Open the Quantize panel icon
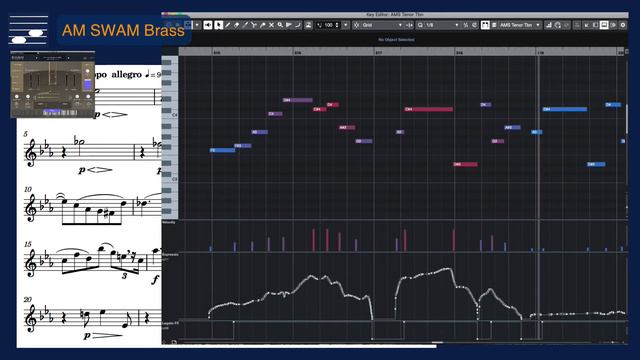 click(474, 25)
